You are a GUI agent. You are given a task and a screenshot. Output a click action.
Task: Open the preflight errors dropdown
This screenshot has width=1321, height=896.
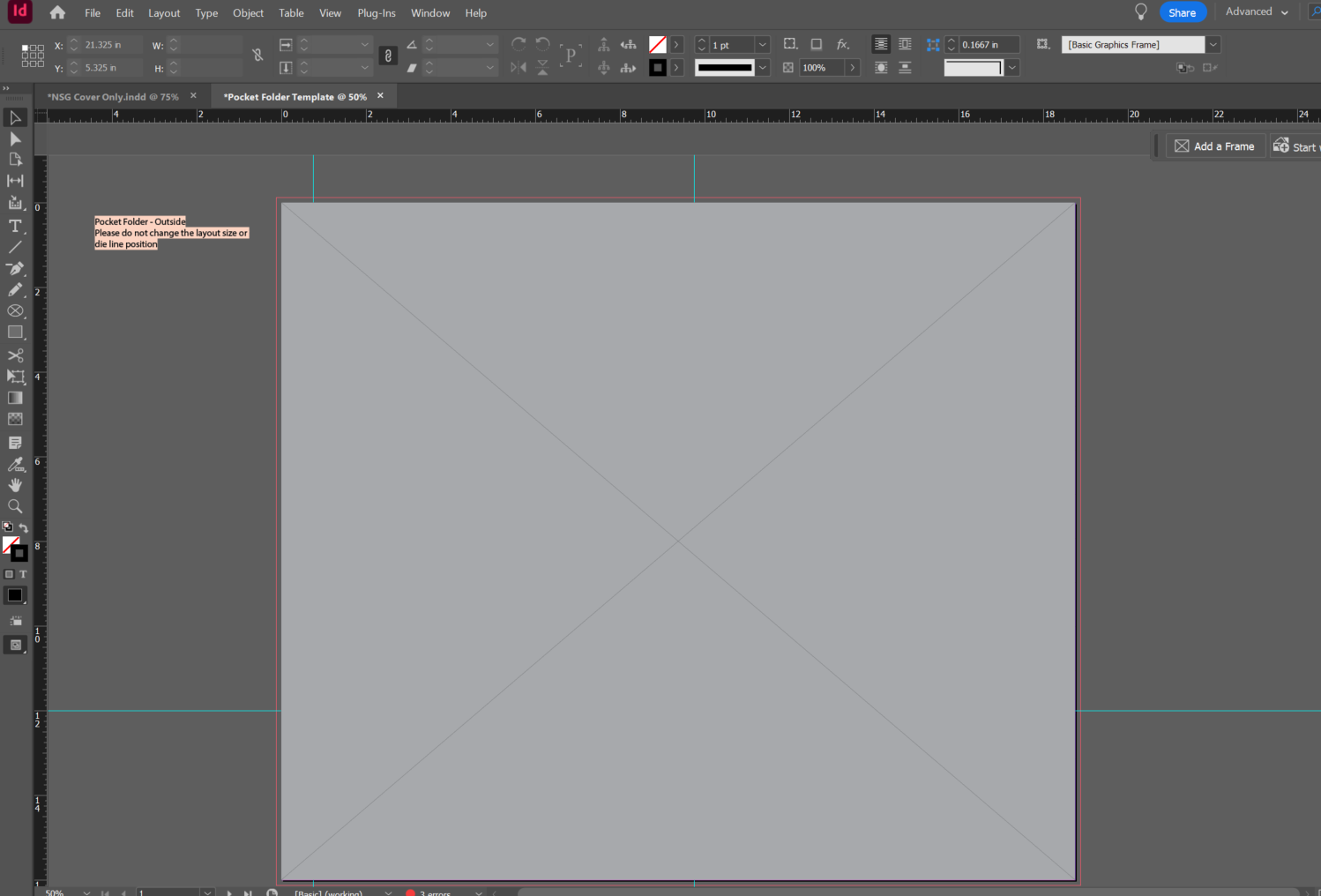[x=479, y=892]
